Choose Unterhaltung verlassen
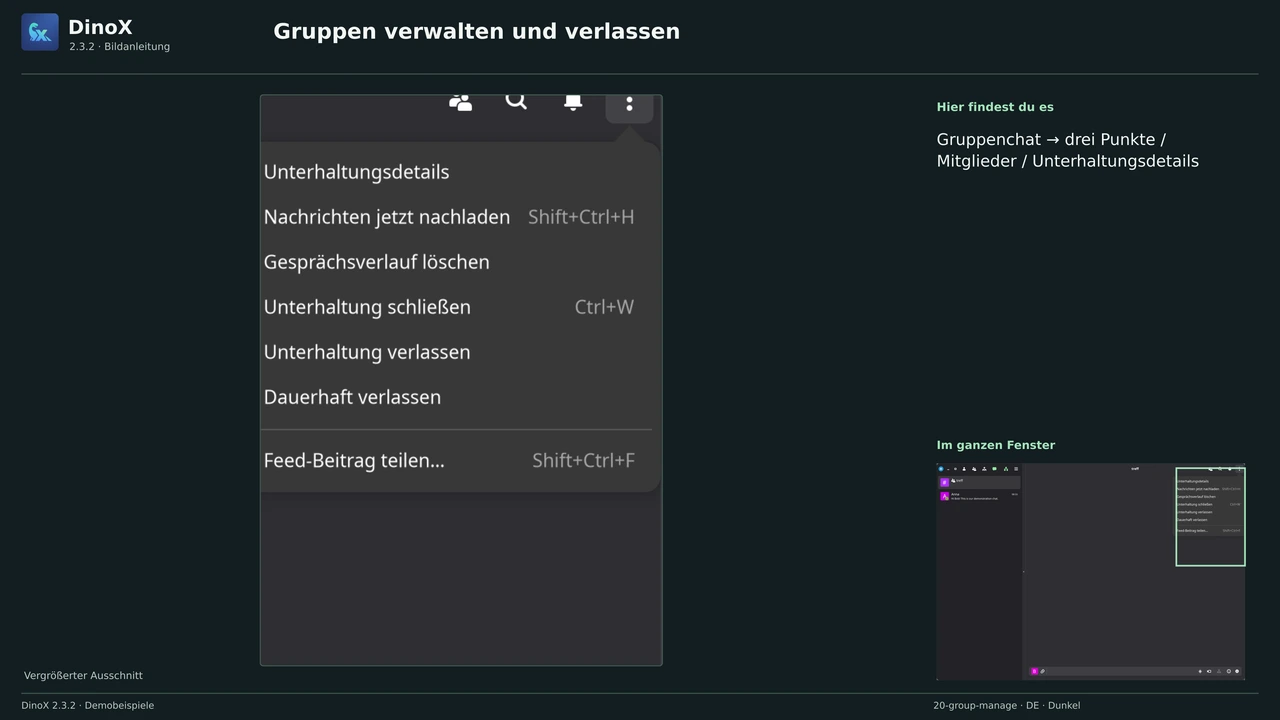Viewport: 1280px width, 720px height. point(455,352)
